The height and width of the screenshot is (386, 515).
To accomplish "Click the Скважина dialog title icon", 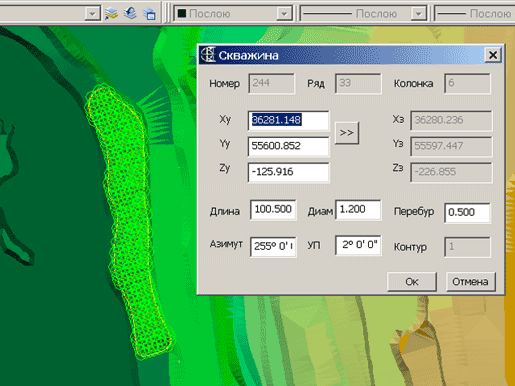I will click(x=208, y=55).
